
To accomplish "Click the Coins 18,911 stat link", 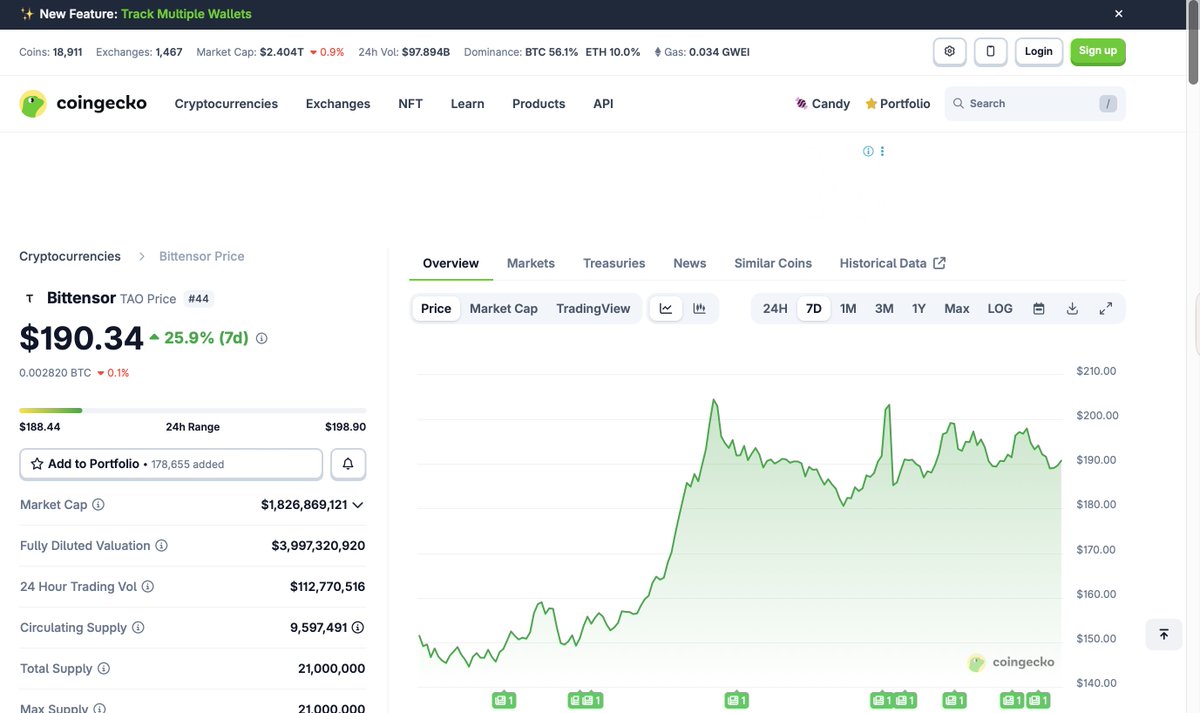I will [x=51, y=52].
